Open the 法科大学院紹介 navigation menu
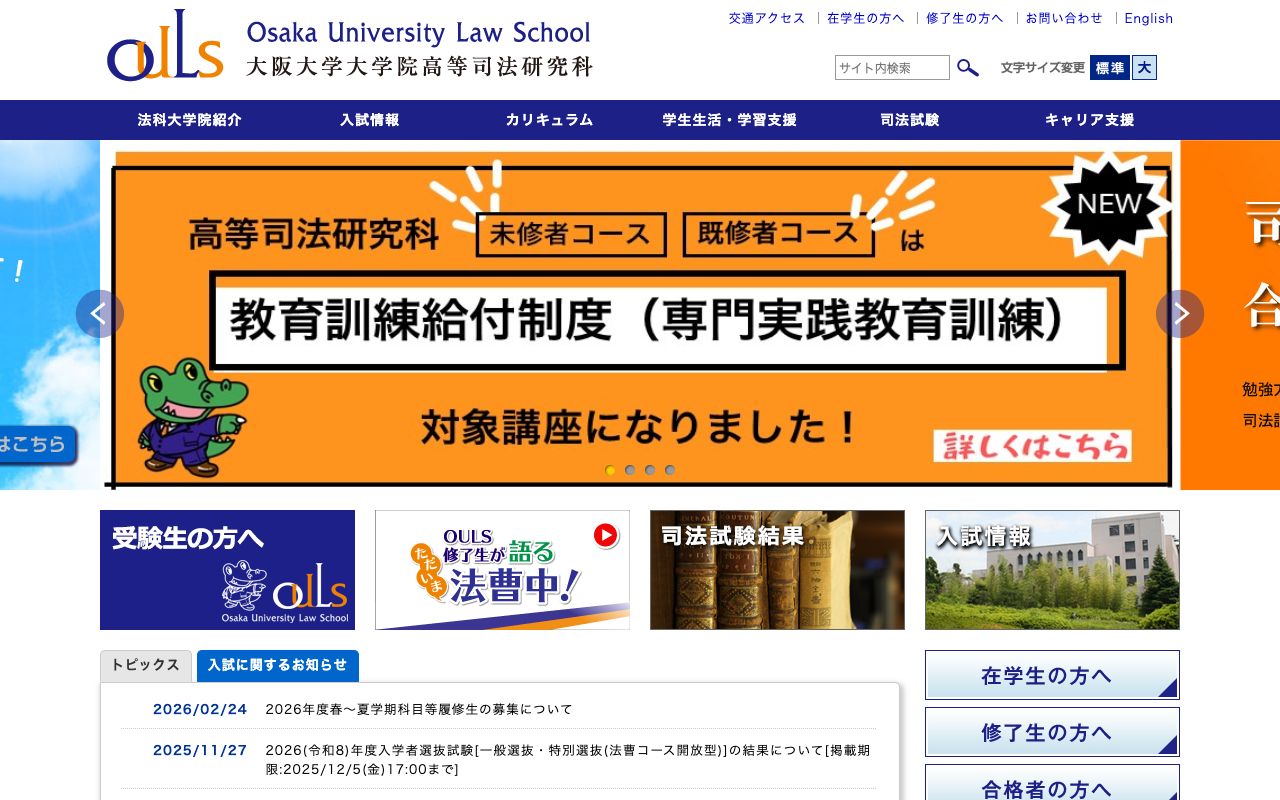This screenshot has width=1280, height=800. [x=188, y=120]
